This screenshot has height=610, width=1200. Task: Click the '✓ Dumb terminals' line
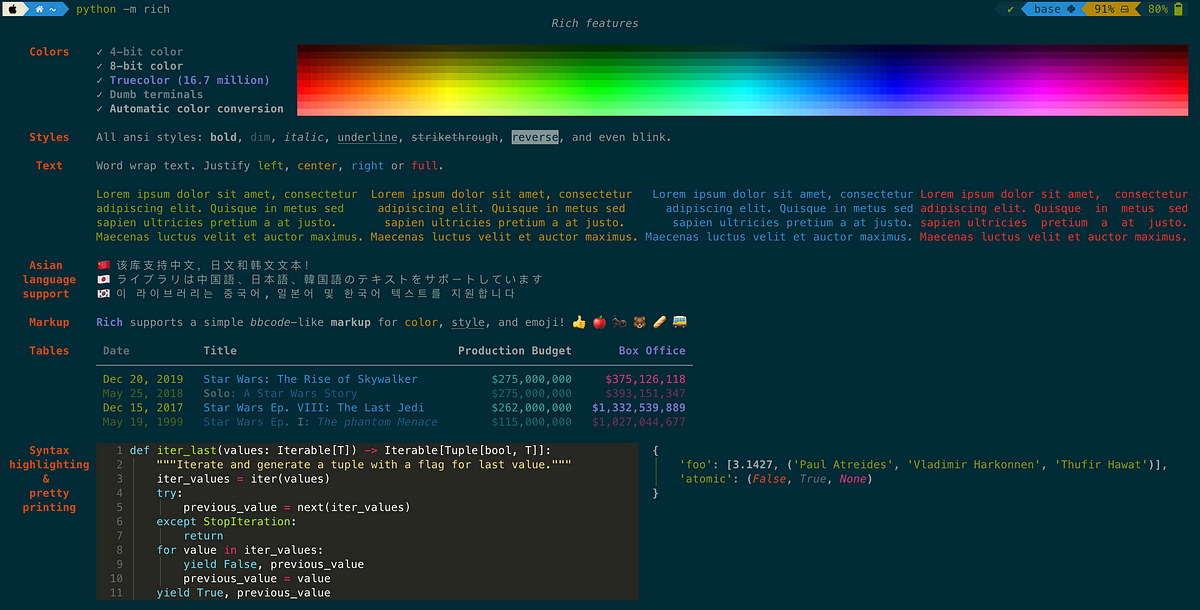pos(150,94)
